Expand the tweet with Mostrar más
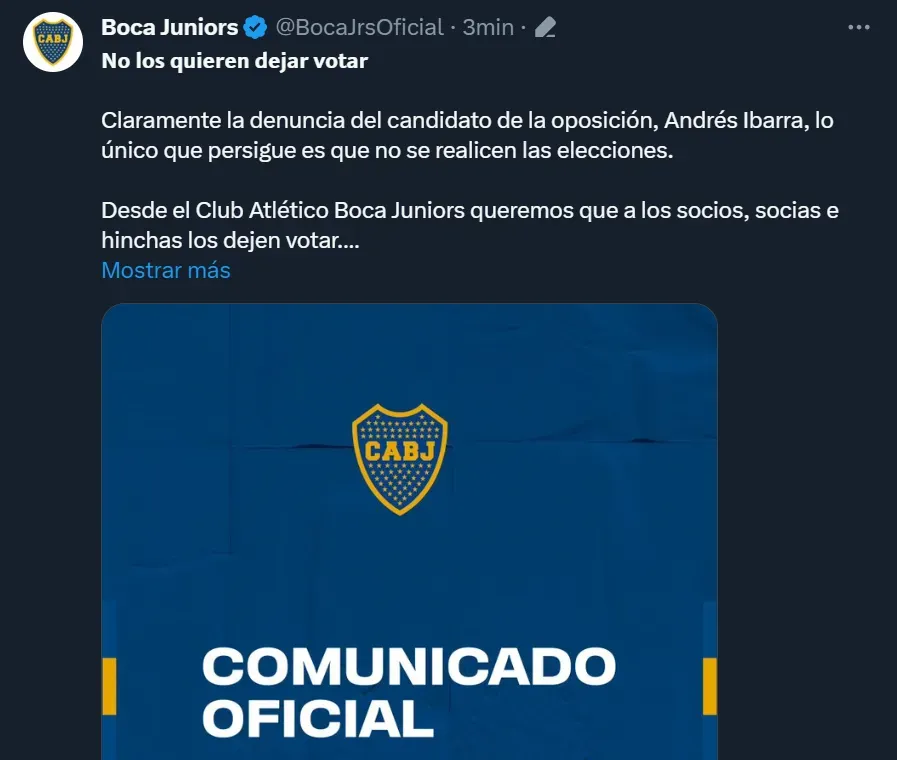The width and height of the screenshot is (897, 760). tap(166, 270)
